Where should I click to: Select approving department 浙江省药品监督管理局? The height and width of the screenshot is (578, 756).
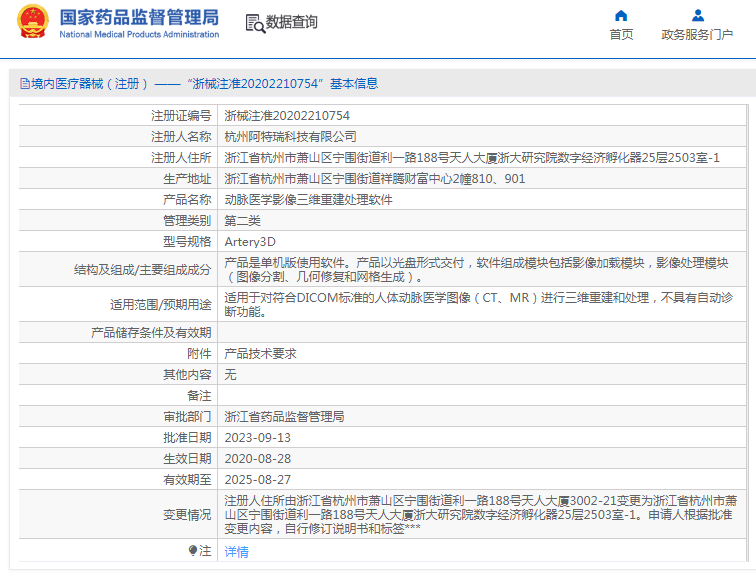coord(284,417)
